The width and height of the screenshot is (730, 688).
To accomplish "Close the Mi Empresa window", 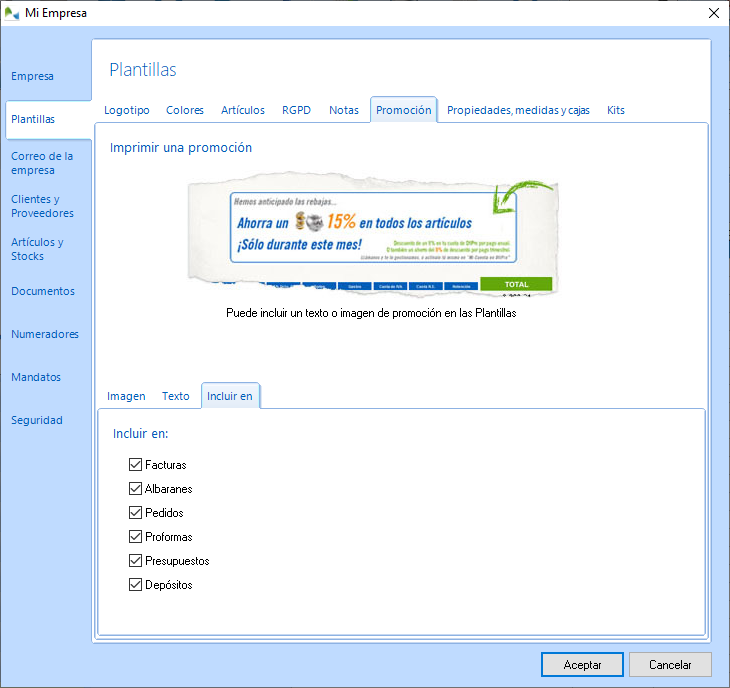I will pos(713,13).
